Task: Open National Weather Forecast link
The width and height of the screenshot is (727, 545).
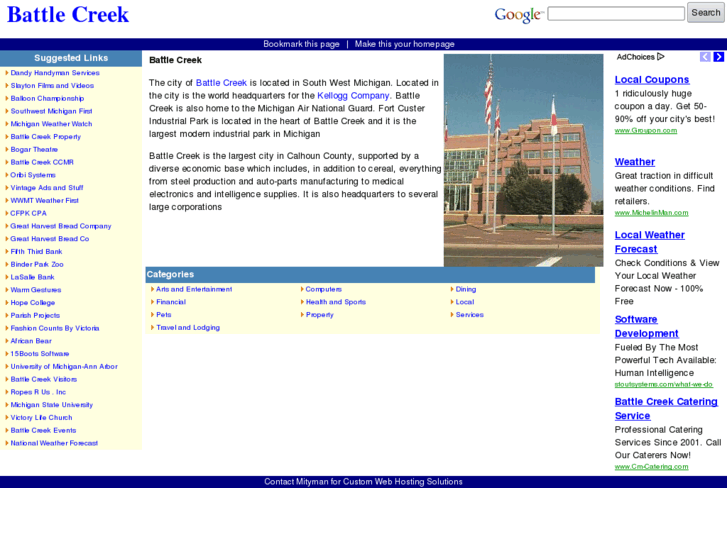Action: click(x=54, y=443)
